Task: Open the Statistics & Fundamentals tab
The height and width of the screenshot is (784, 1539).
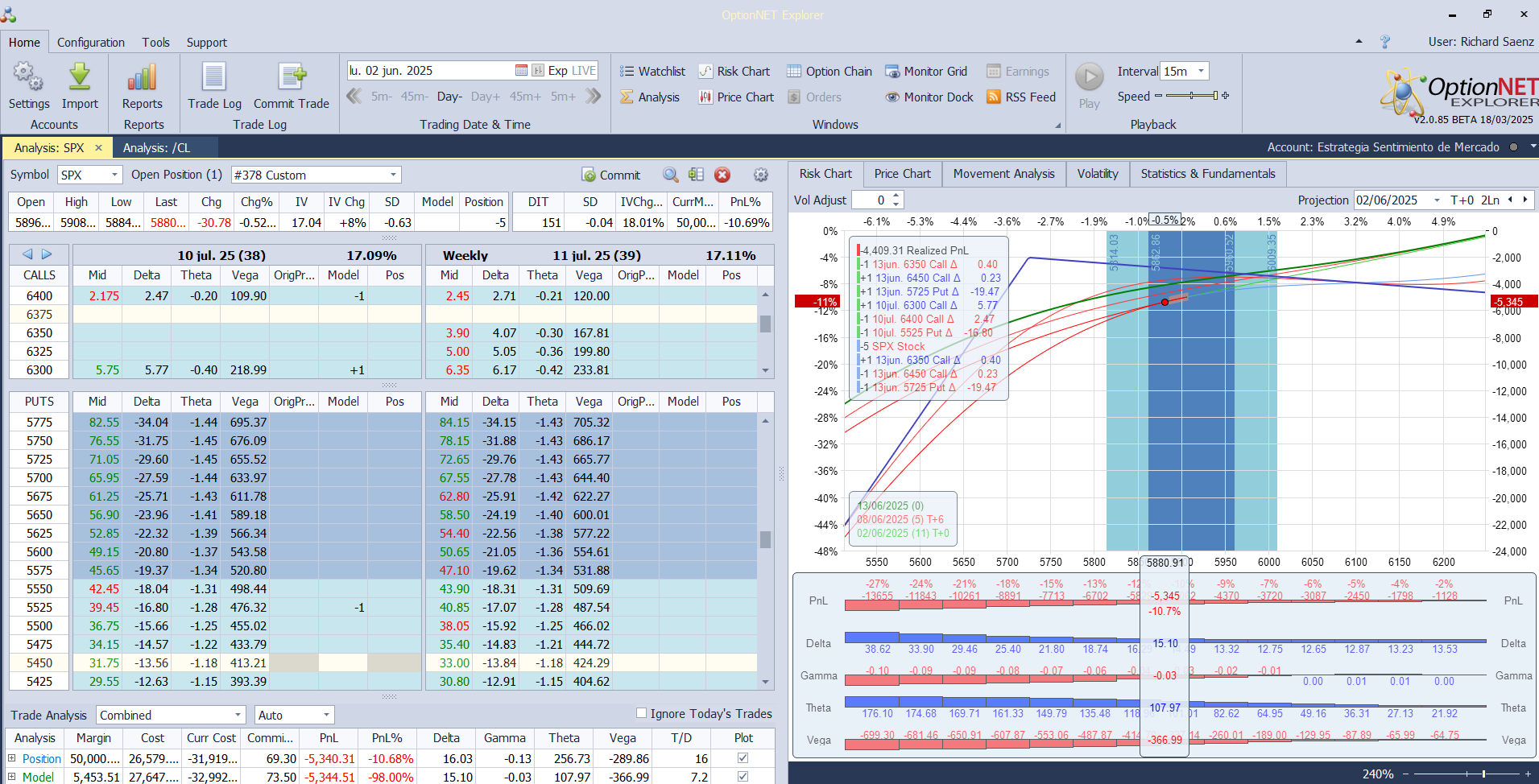Action: (x=1208, y=174)
